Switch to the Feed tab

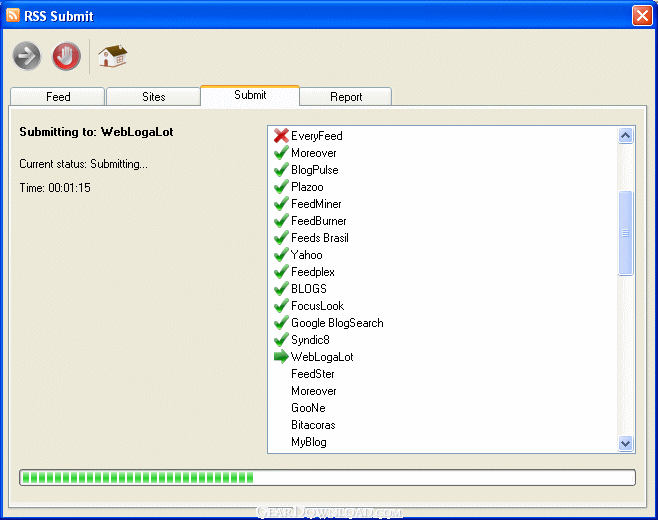coord(57,97)
